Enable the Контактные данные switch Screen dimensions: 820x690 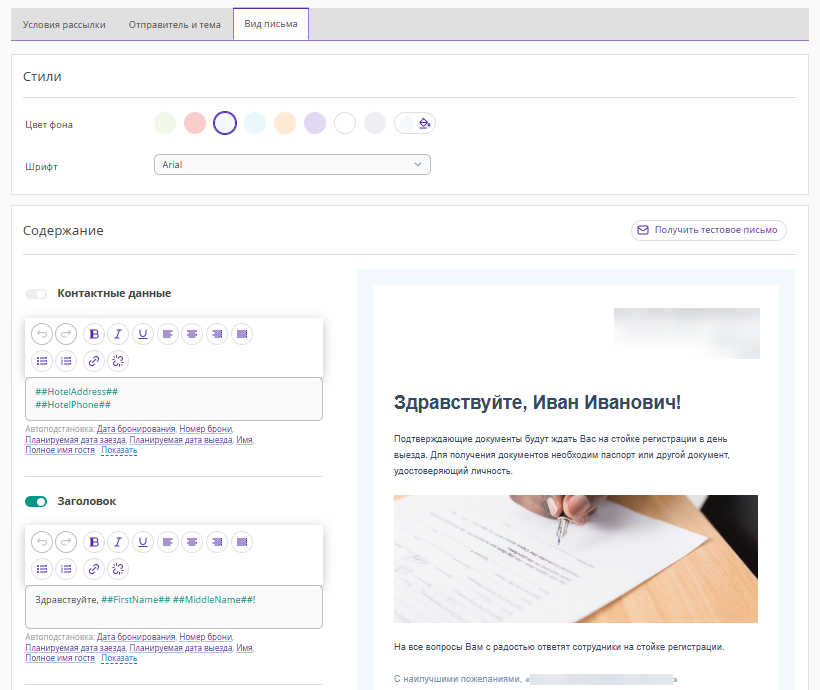(x=36, y=293)
